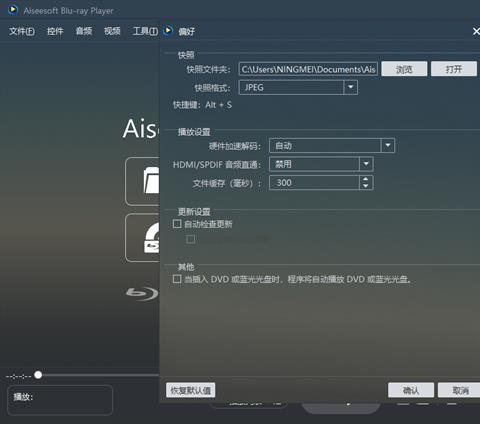Enable 自动检查更新 checkbox
Viewport: 480px width, 424px height.
click(x=177, y=224)
